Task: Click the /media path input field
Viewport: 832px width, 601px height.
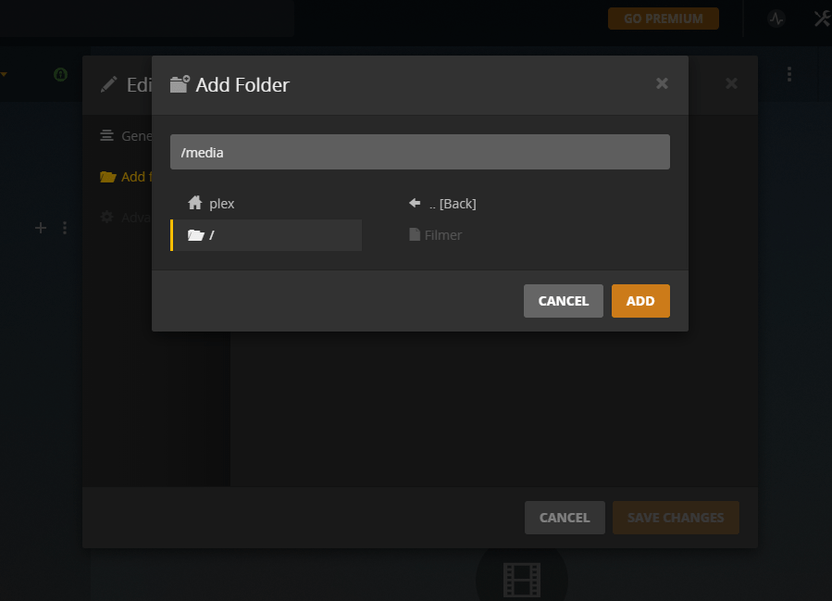Action: (x=420, y=152)
